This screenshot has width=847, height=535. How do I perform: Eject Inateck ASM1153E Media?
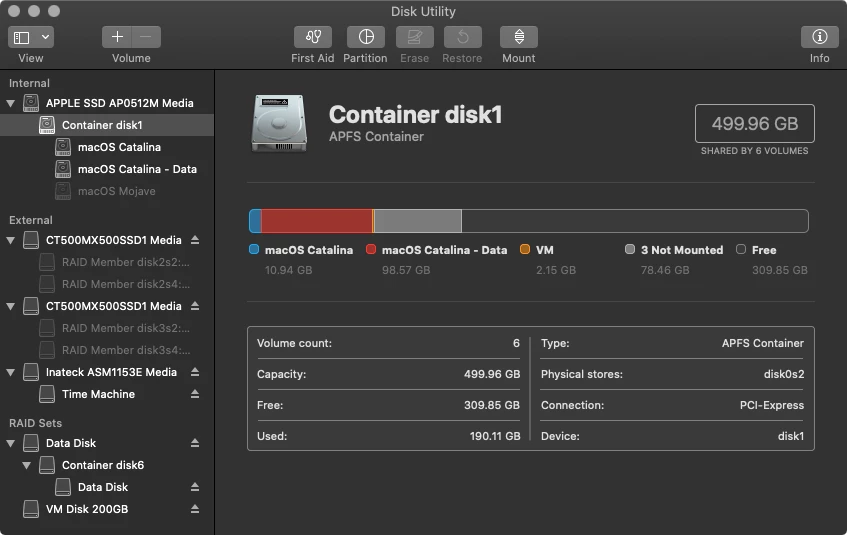click(x=195, y=372)
